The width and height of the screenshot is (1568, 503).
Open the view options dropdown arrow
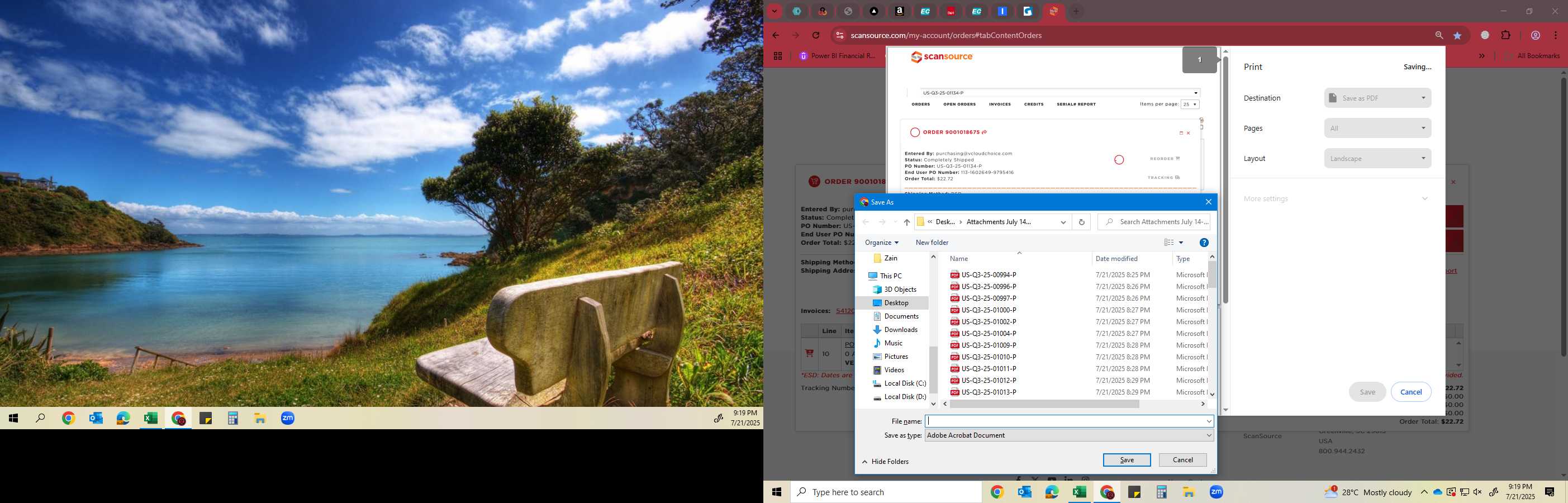(1181, 243)
